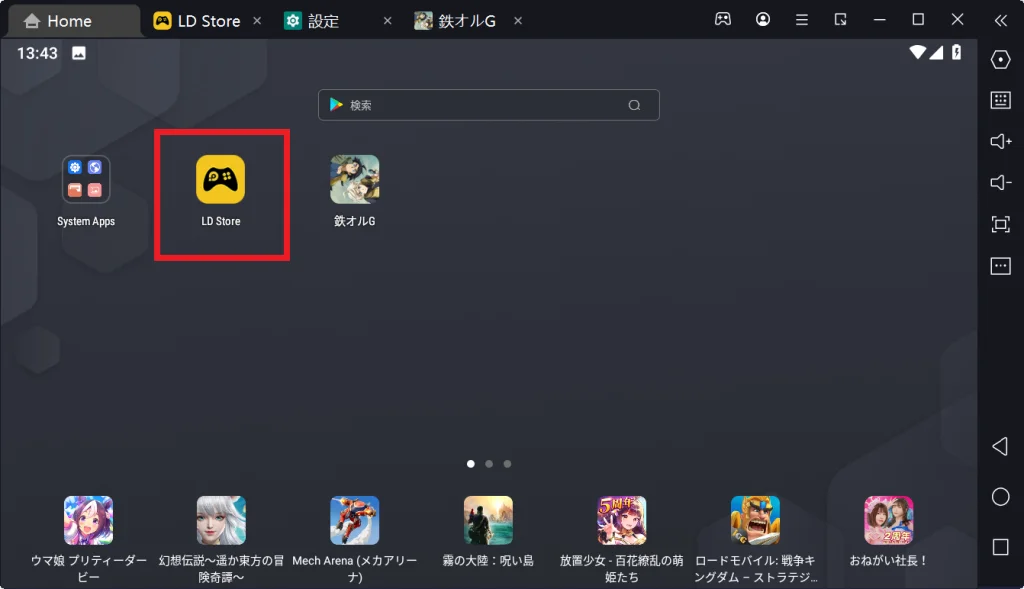Collapse the right sidebar with double chevron
Image resolution: width=1024 pixels, height=589 pixels.
[1000, 21]
